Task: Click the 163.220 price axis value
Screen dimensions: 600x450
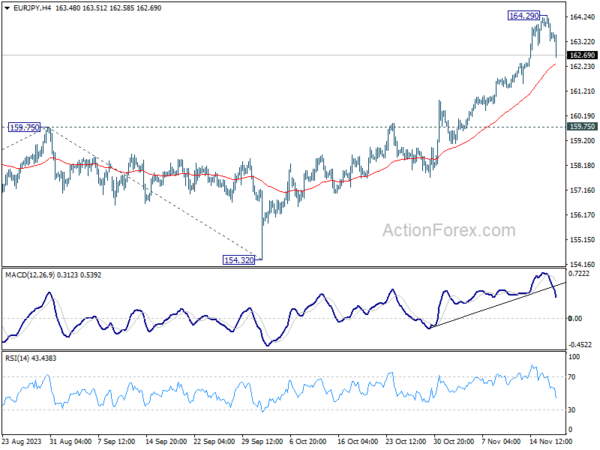Action: (x=582, y=42)
